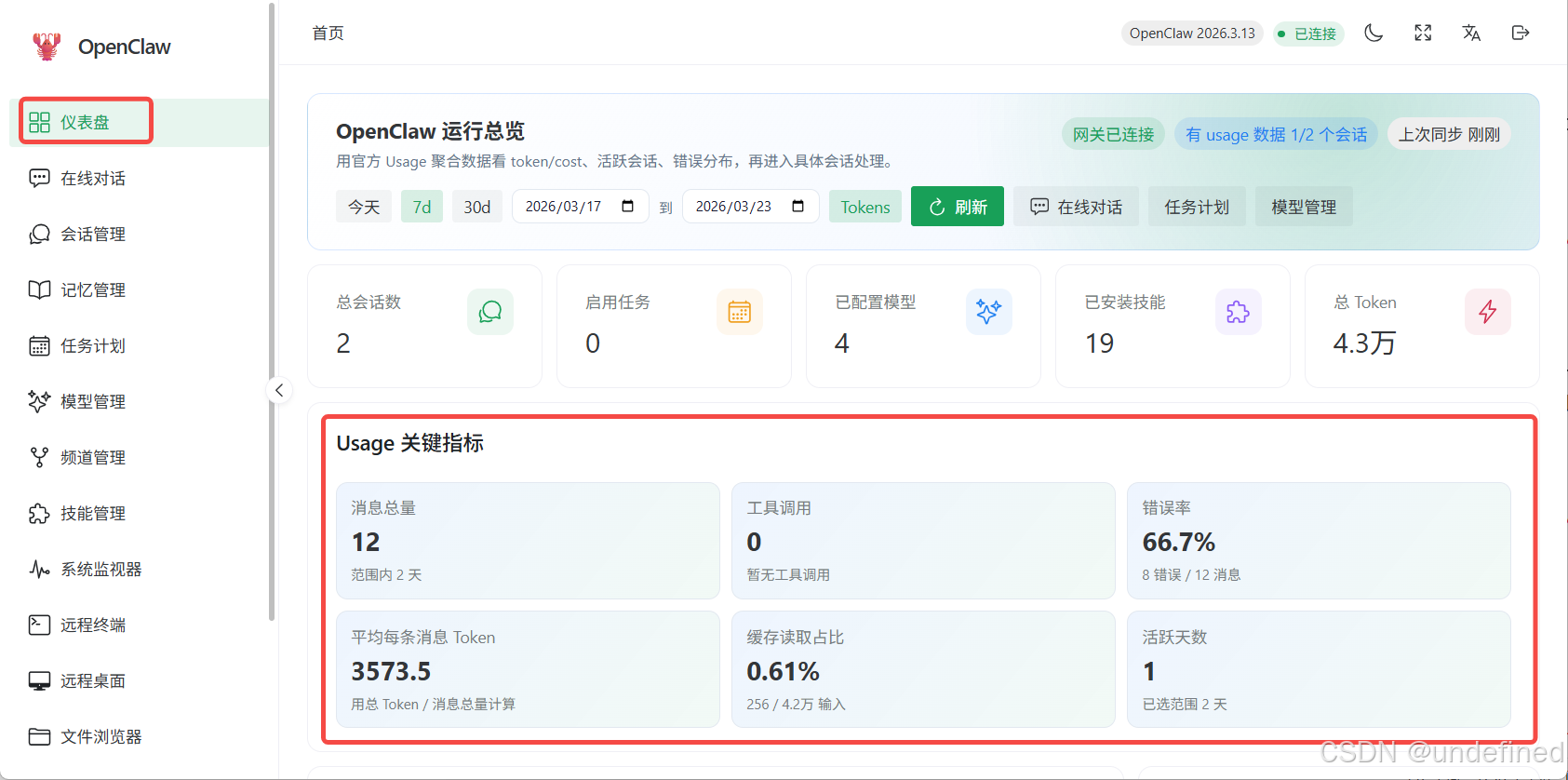The width and height of the screenshot is (1568, 780).
Task: Click the 网关已连接 tag
Action: (1113, 134)
